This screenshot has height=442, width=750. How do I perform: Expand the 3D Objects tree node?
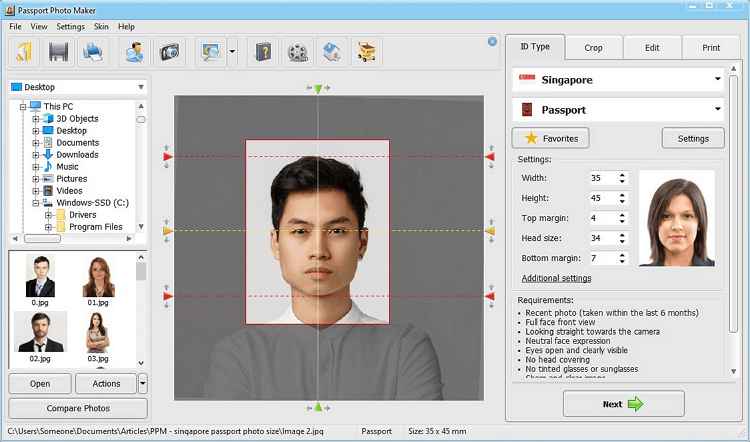point(35,119)
